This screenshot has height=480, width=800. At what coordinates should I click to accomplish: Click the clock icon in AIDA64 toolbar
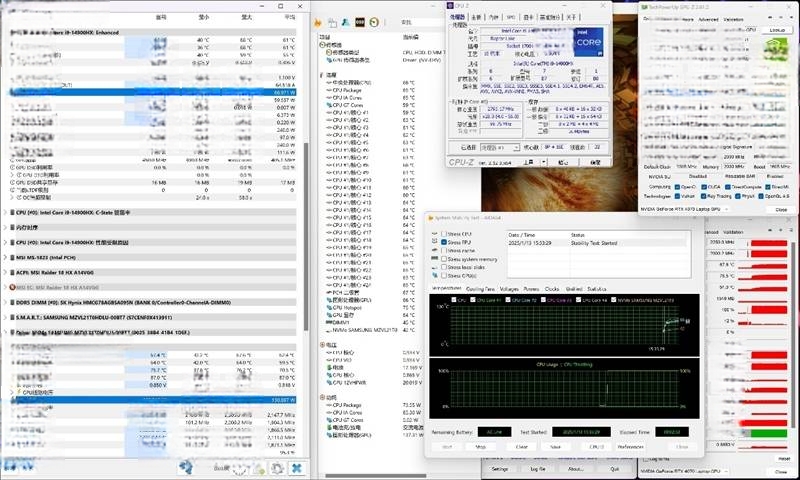(374, 22)
